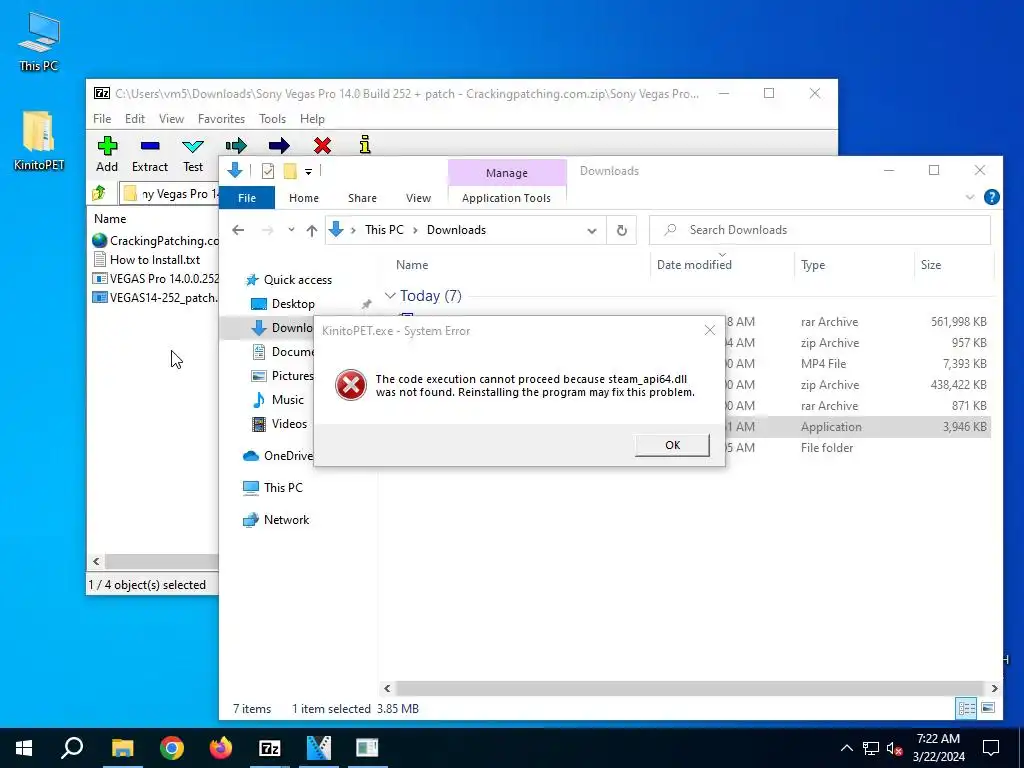The image size is (1024, 768).
Task: Open 7-Zip Help menu
Action: [312, 119]
